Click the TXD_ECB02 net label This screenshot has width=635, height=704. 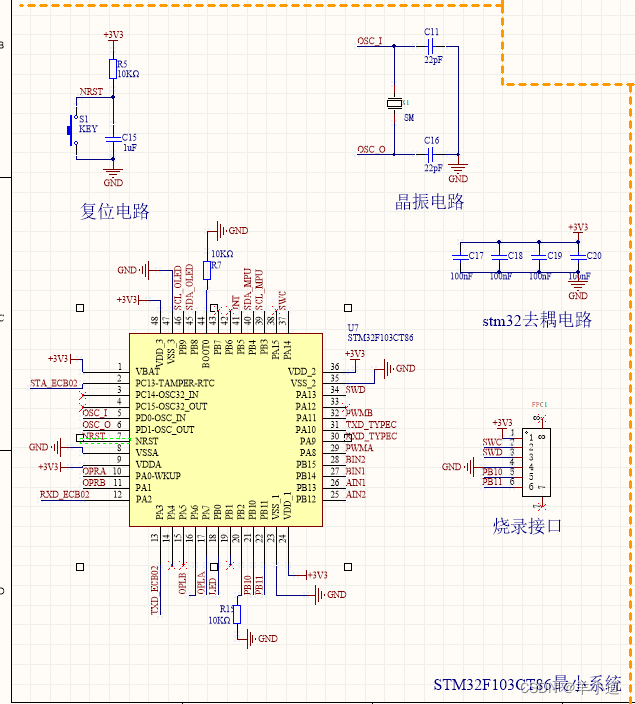(155, 590)
